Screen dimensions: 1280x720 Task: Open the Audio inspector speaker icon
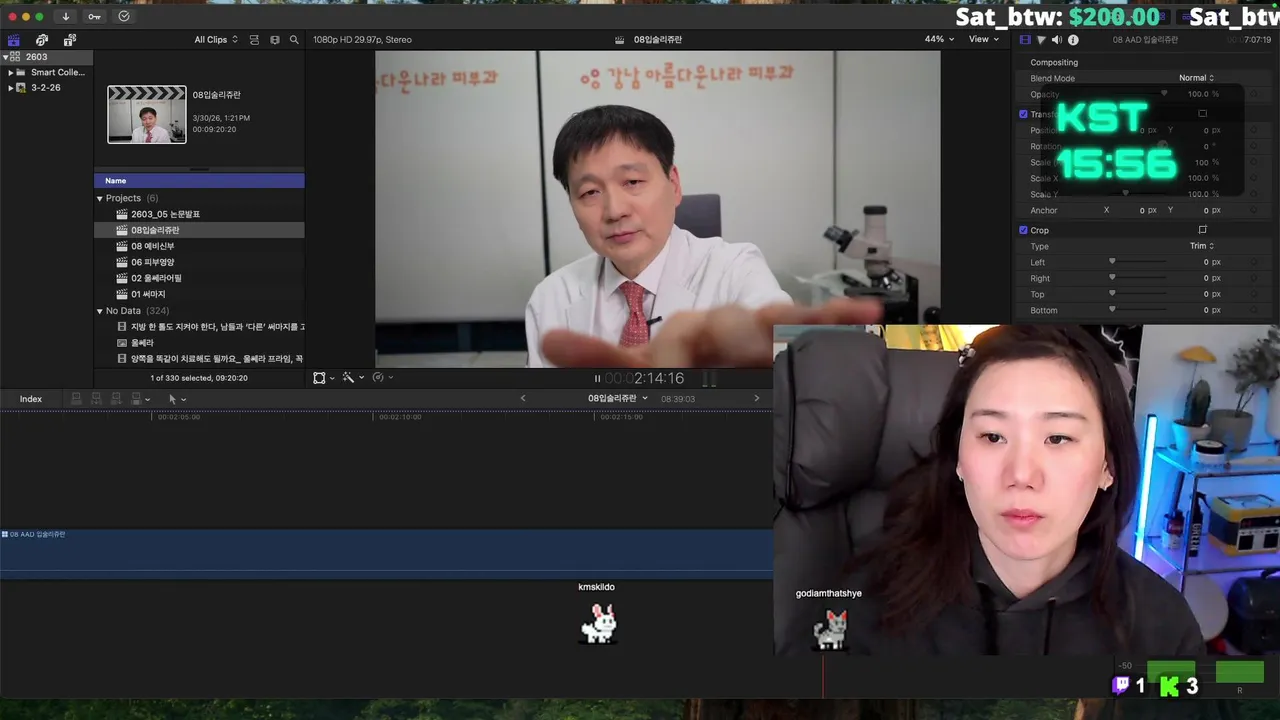pyautogui.click(x=1057, y=40)
